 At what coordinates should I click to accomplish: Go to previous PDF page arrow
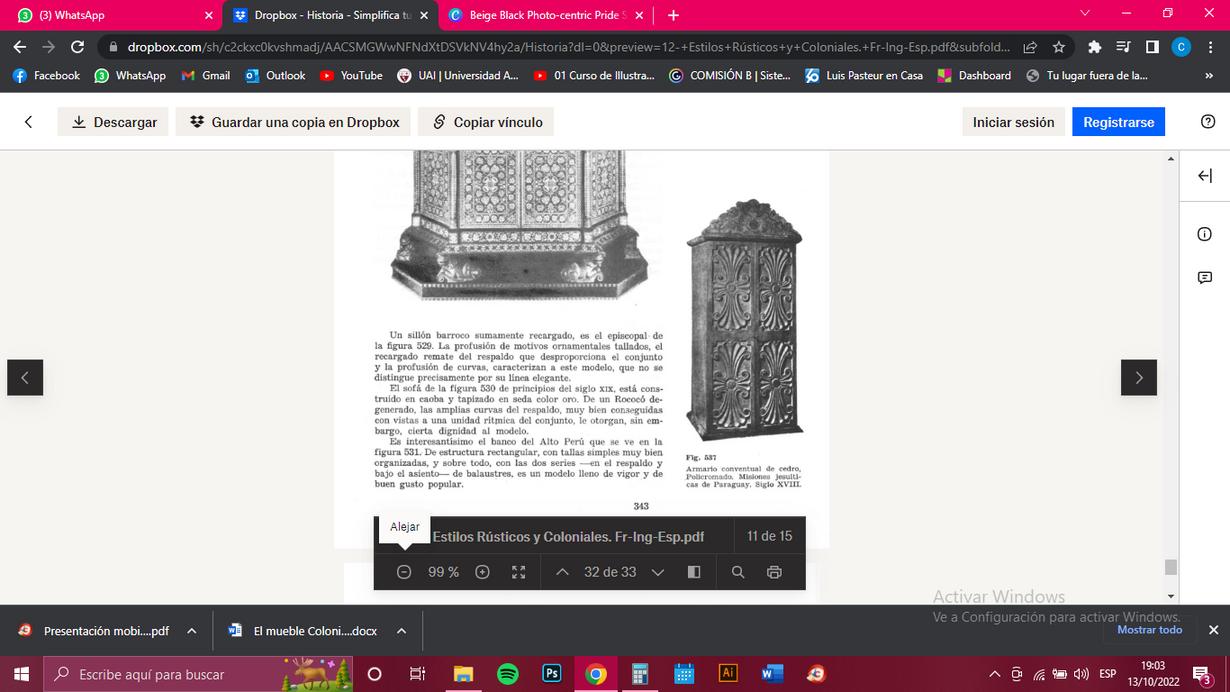click(x=562, y=572)
